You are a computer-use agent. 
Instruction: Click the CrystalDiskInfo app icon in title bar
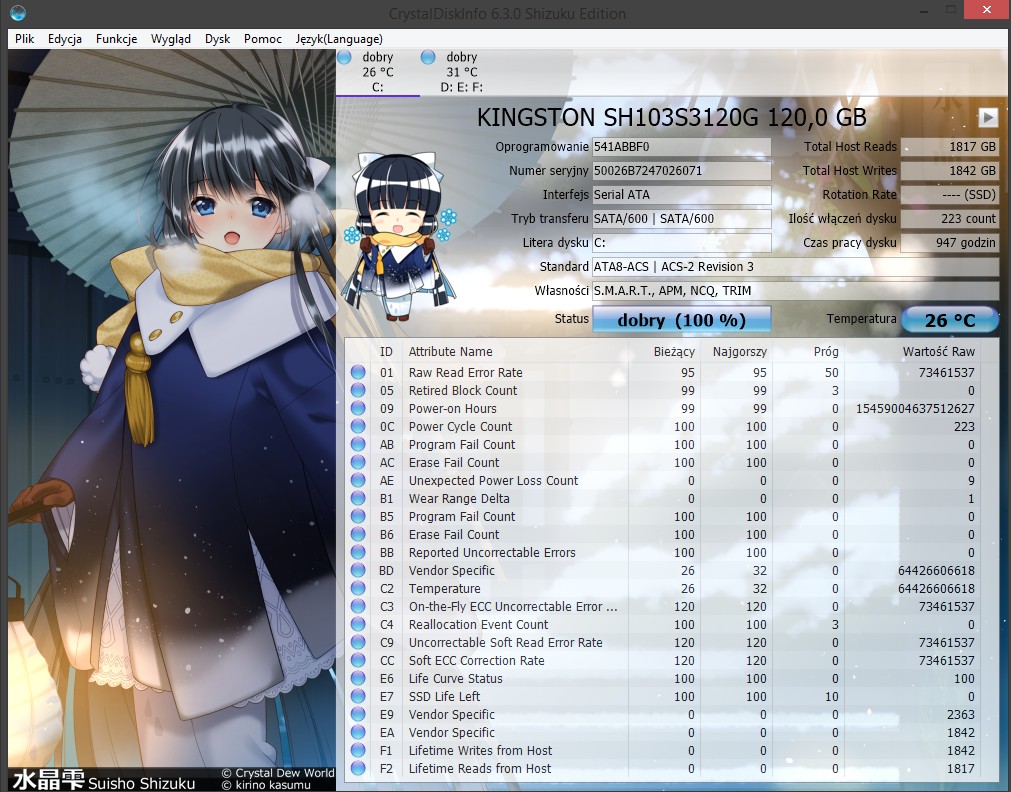click(x=18, y=12)
